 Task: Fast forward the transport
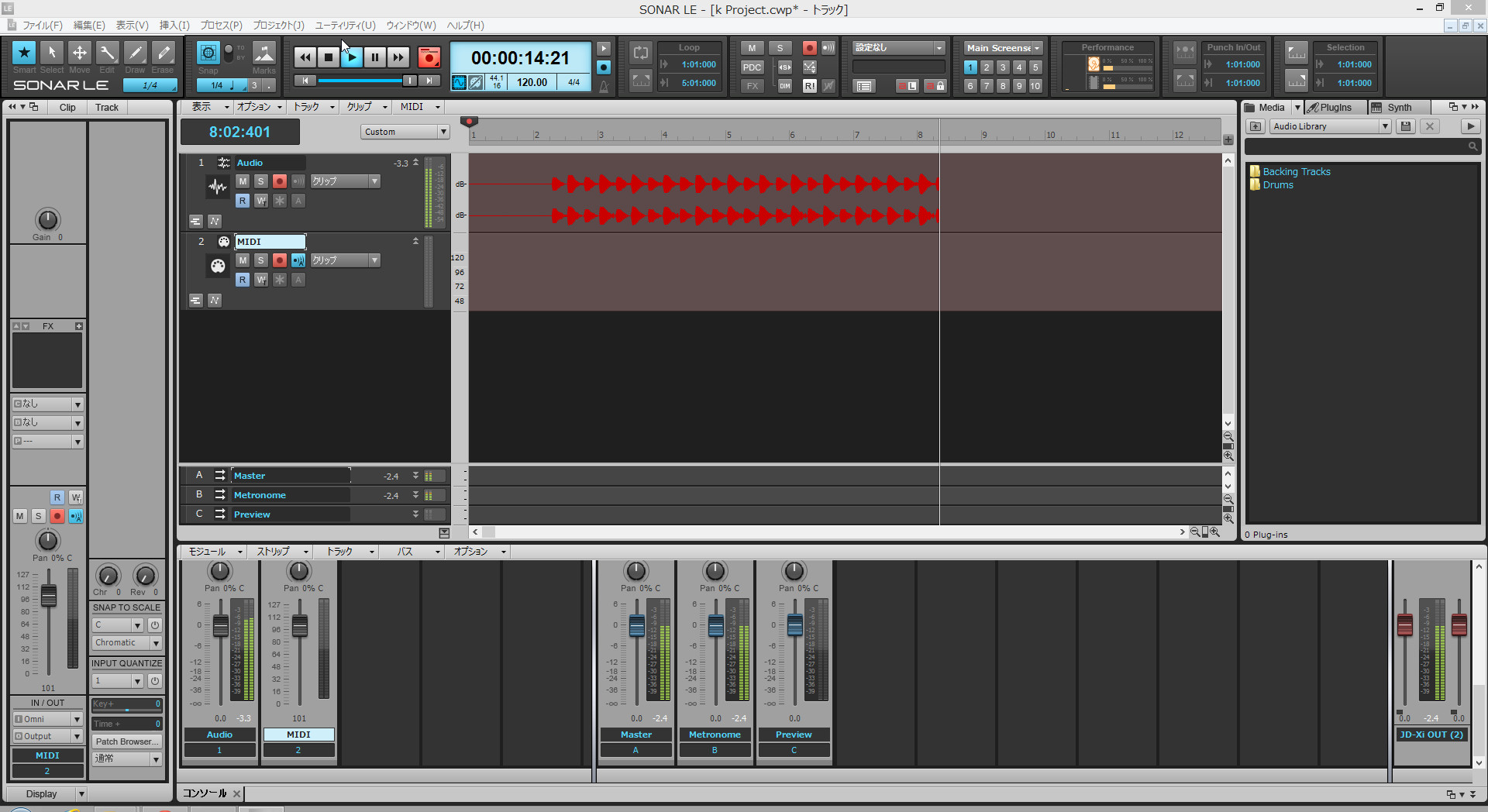coord(398,57)
